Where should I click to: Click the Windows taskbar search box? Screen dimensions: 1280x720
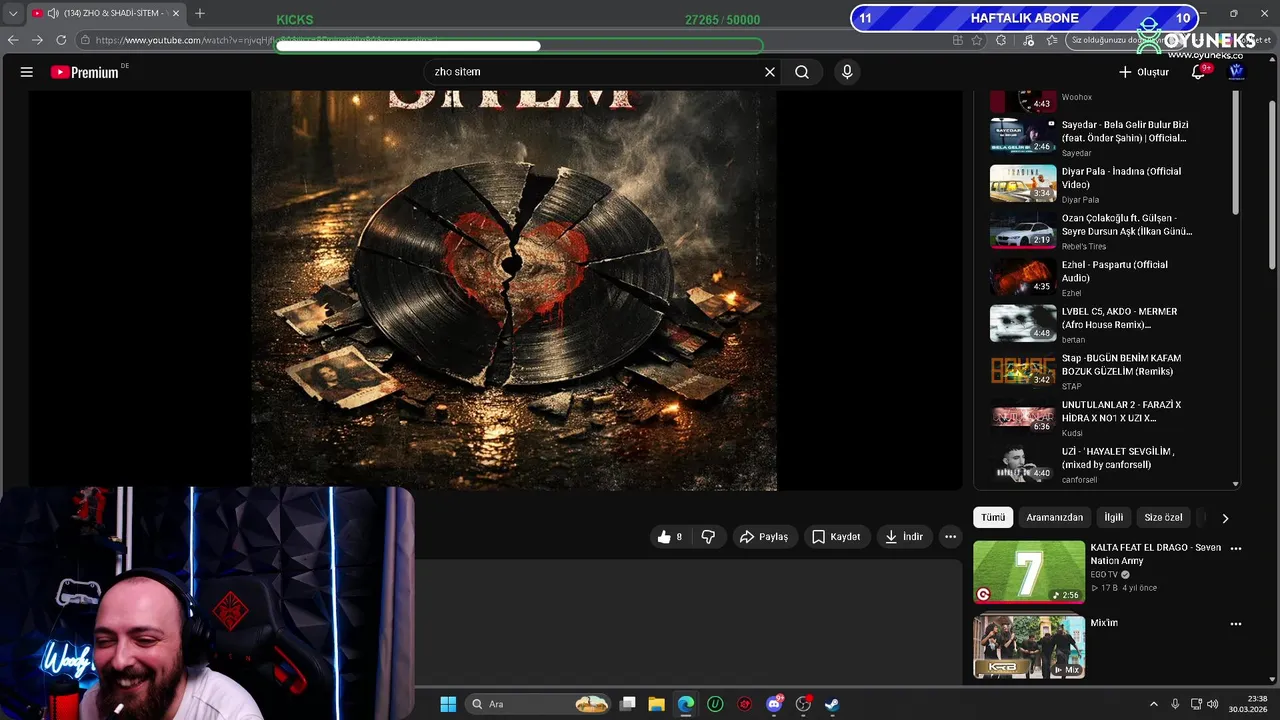[x=540, y=704]
